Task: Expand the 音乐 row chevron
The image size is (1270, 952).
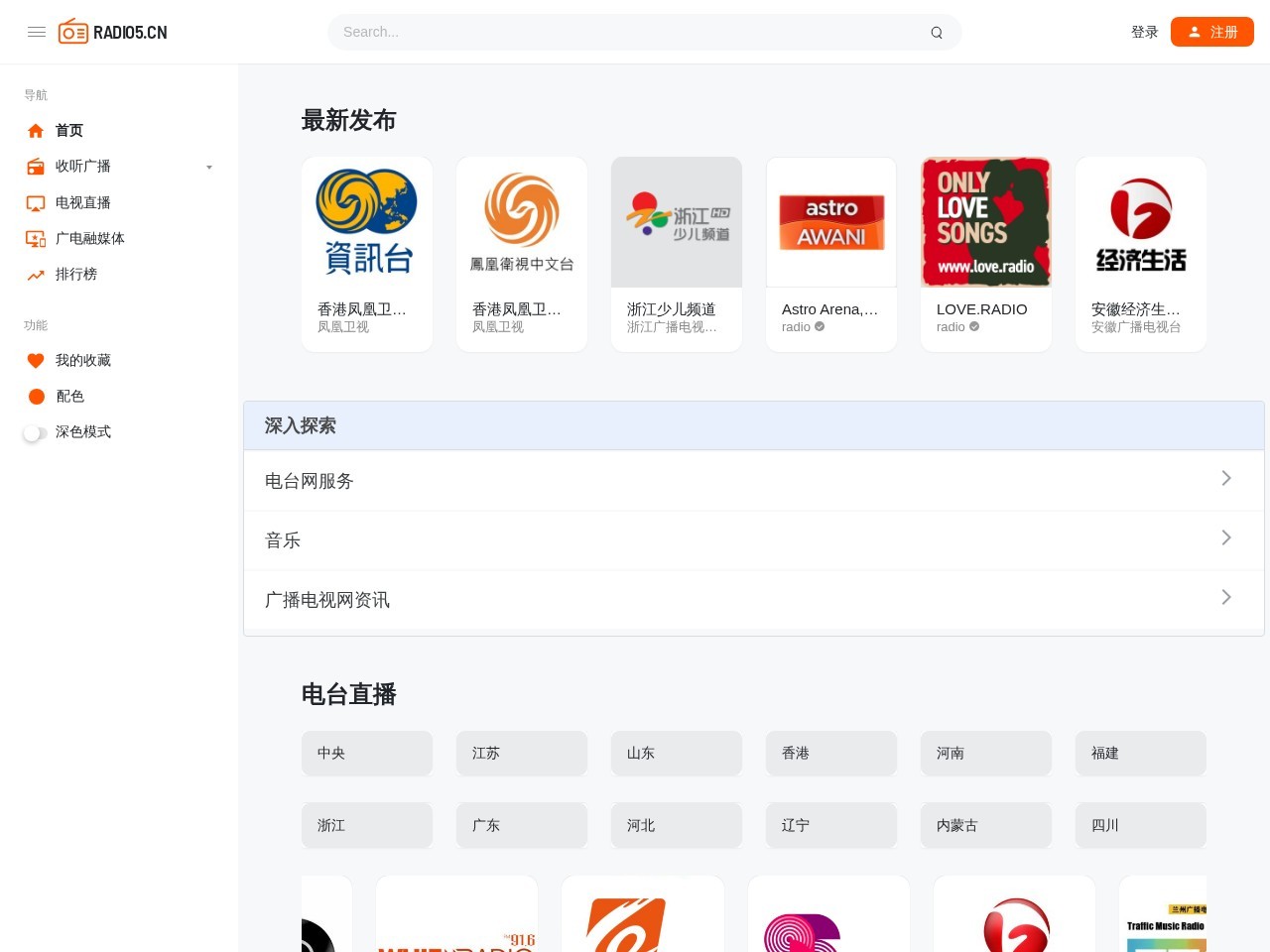Action: [1226, 537]
